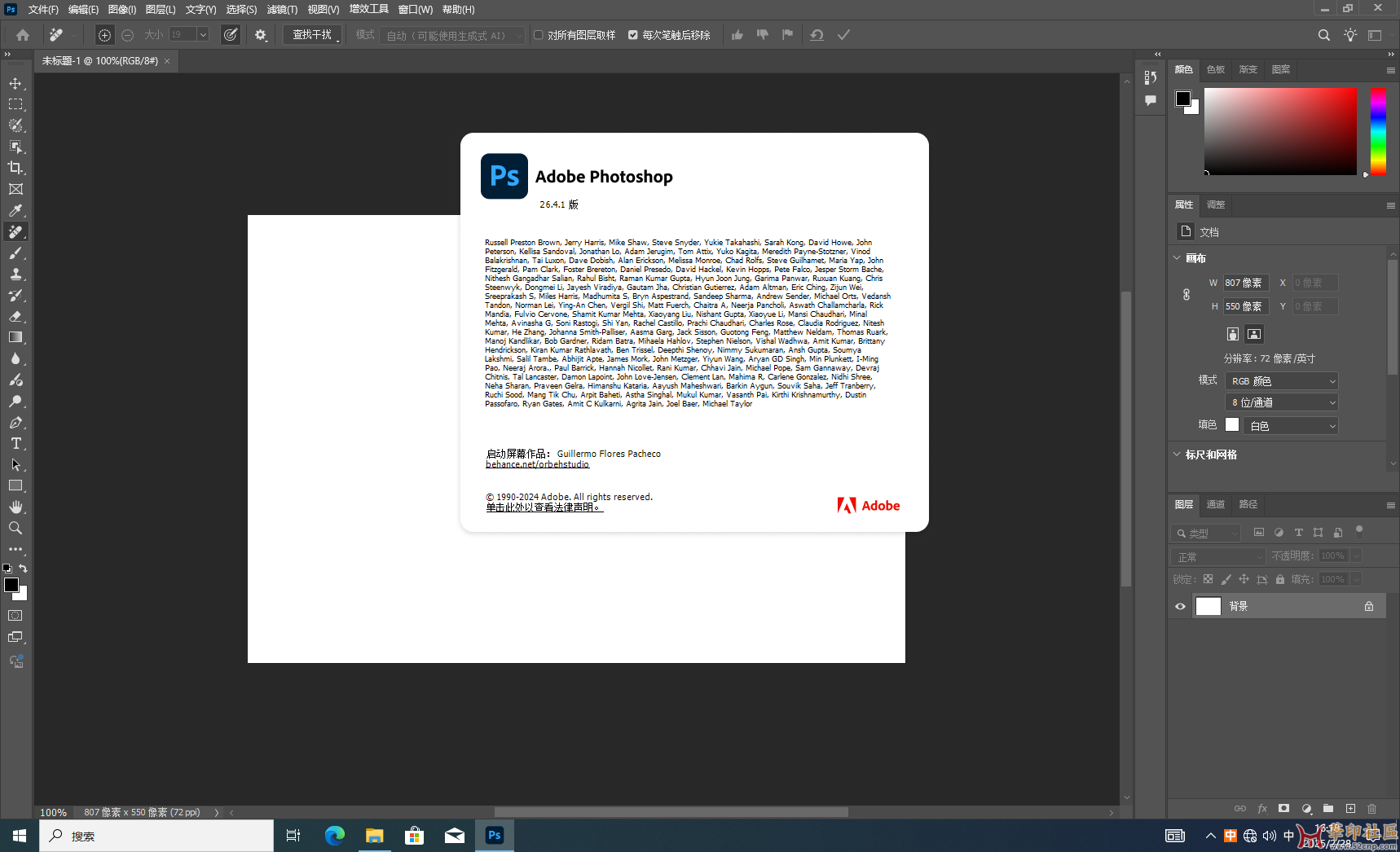Viewport: 1400px width, 852px height.
Task: Toggle the width-height link chain icon
Action: pos(1186,295)
